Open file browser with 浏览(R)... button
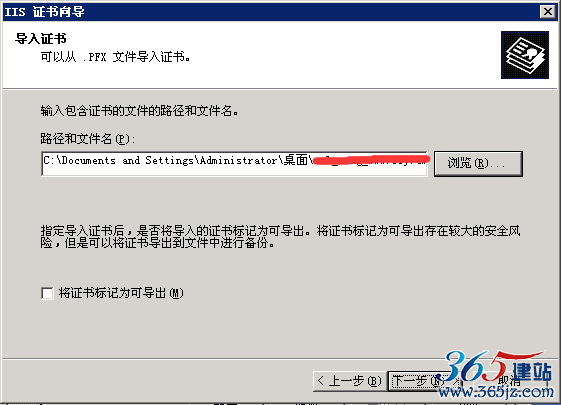Viewport: 561px width, 405px height. pos(478,164)
